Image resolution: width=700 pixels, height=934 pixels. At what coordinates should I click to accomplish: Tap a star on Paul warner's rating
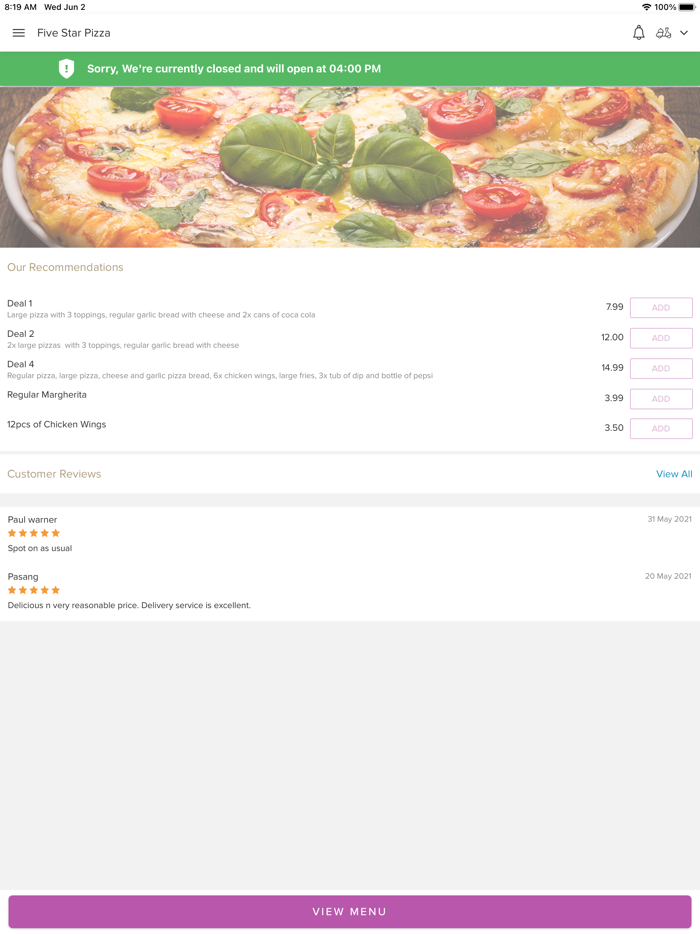pyautogui.click(x=33, y=533)
